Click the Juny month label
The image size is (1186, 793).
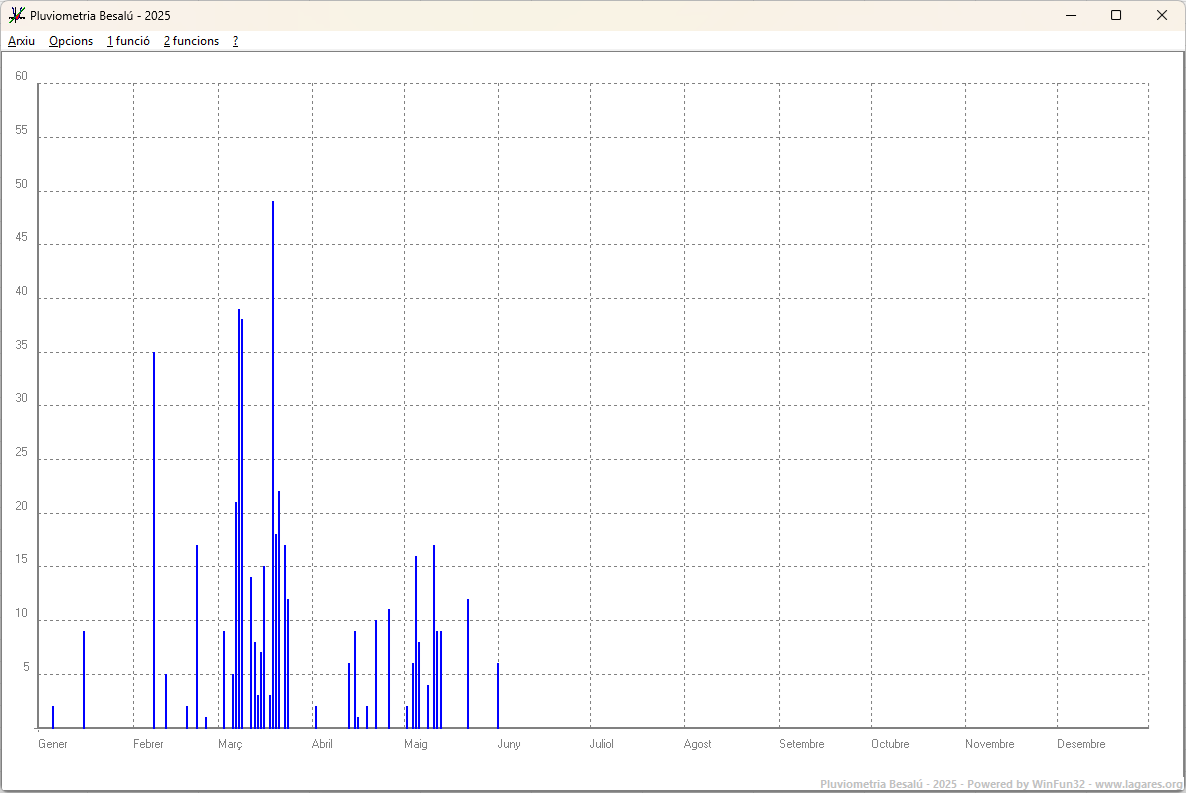click(x=509, y=745)
